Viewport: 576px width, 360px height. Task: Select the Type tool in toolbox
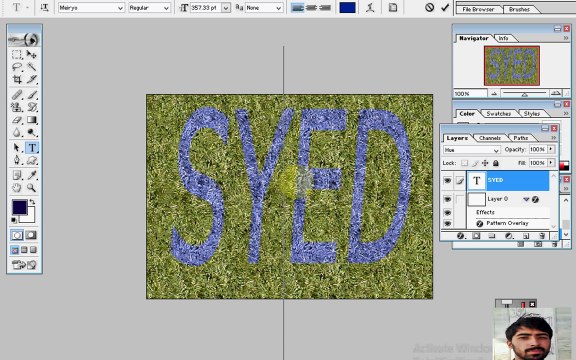pos(32,148)
